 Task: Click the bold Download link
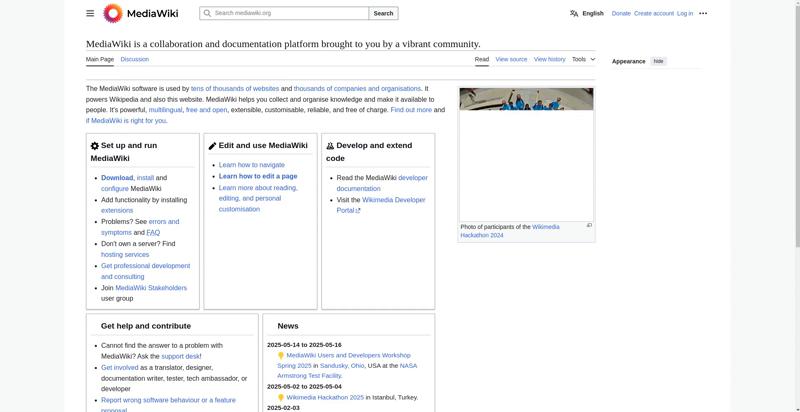[117, 178]
